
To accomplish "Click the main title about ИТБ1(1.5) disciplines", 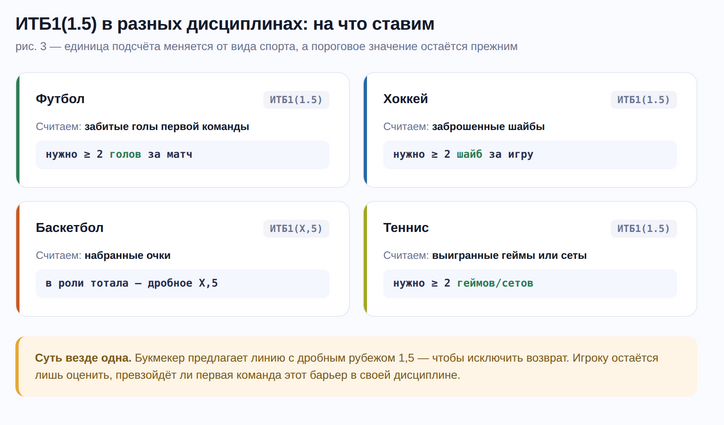I will click(225, 23).
